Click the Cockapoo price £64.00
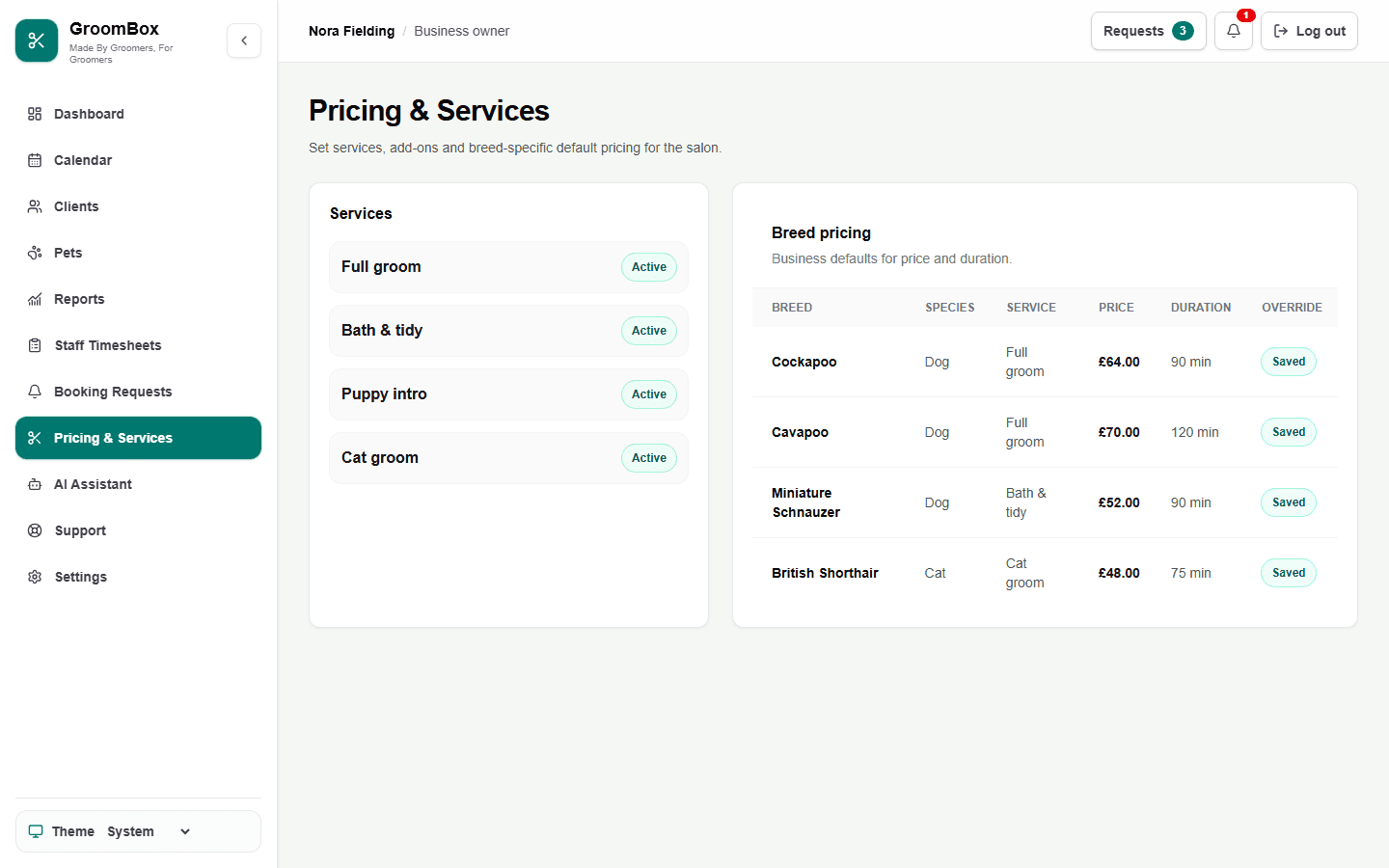 pos(1119,362)
